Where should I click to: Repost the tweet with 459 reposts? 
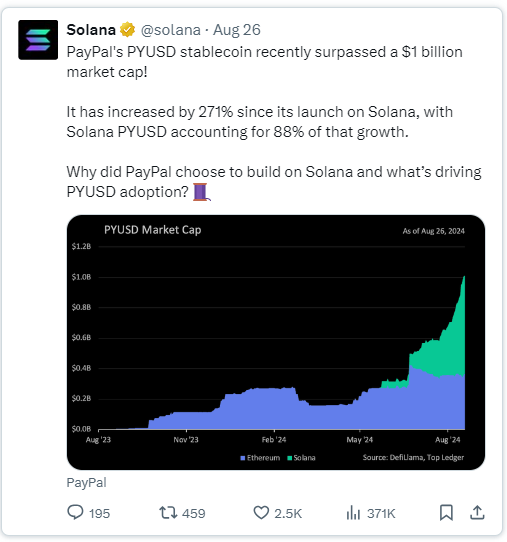(168, 513)
